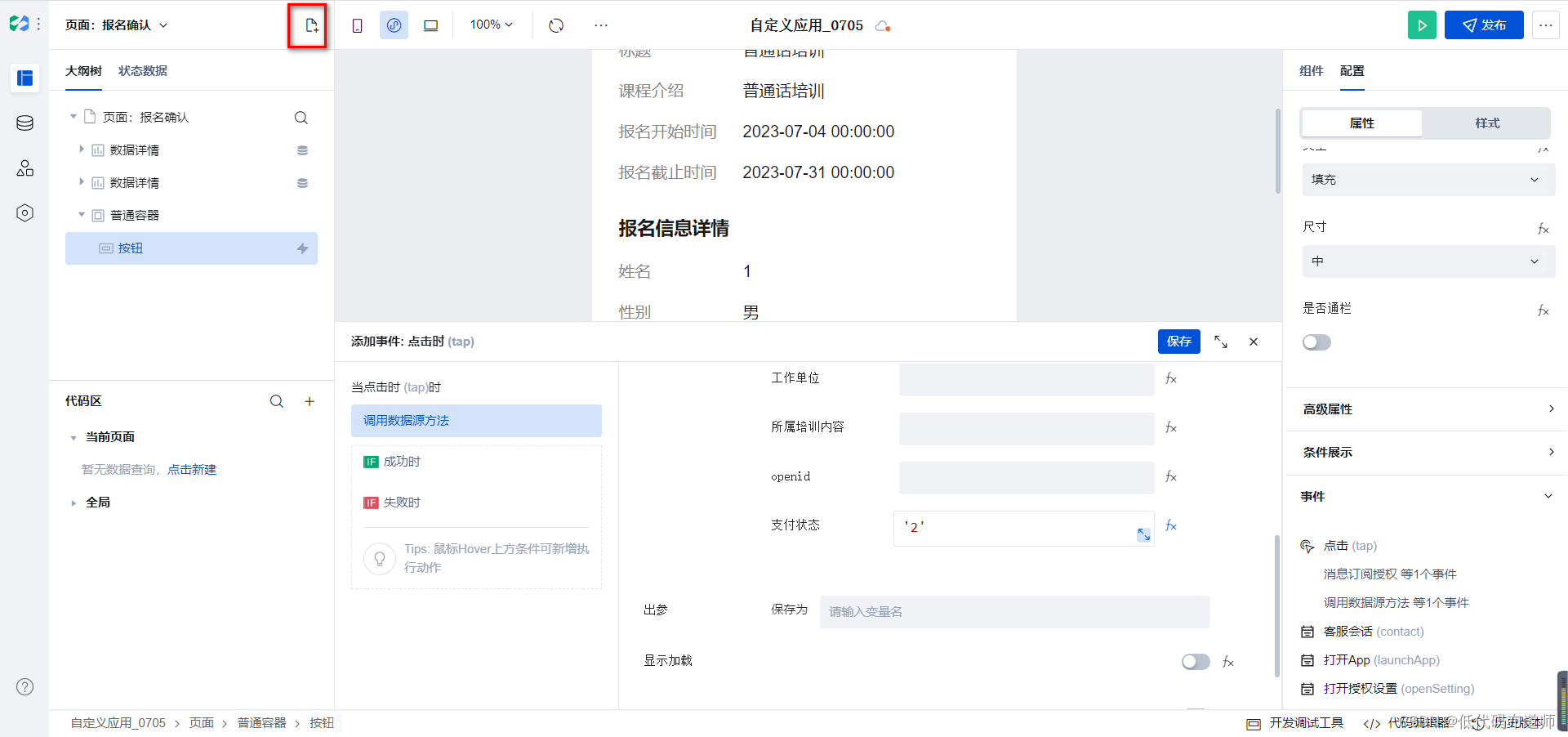Open the page selector dropdown 报名确认
The width and height of the screenshot is (1568, 737).
point(117,25)
